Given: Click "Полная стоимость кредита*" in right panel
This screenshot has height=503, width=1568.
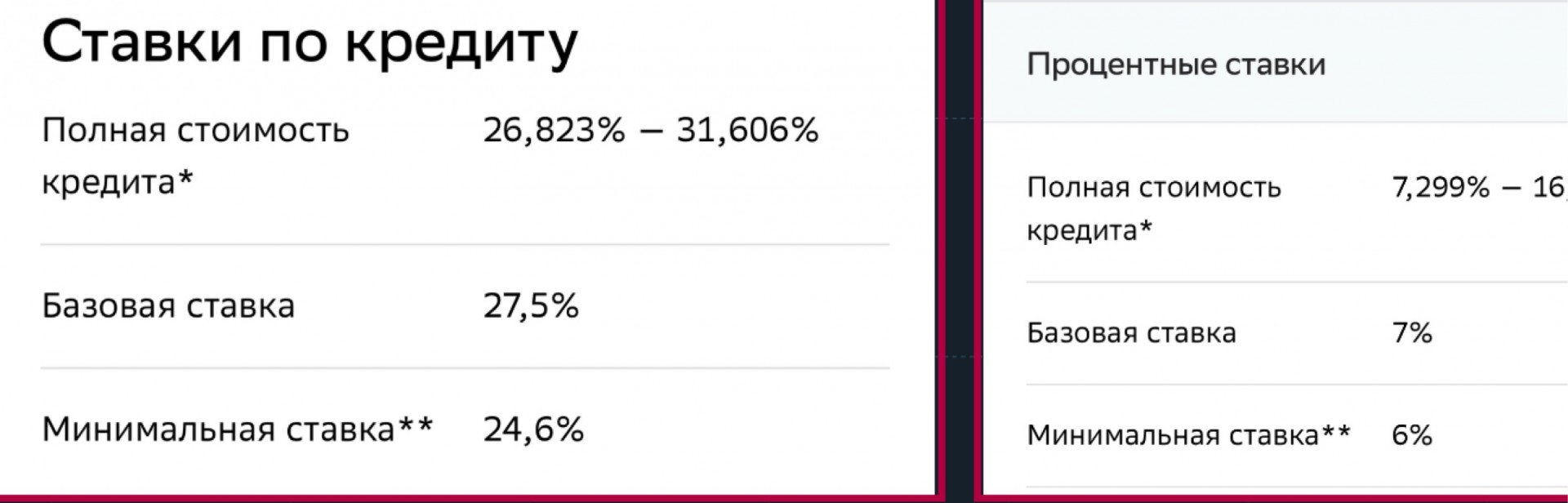Looking at the screenshot, I should [x=1154, y=209].
